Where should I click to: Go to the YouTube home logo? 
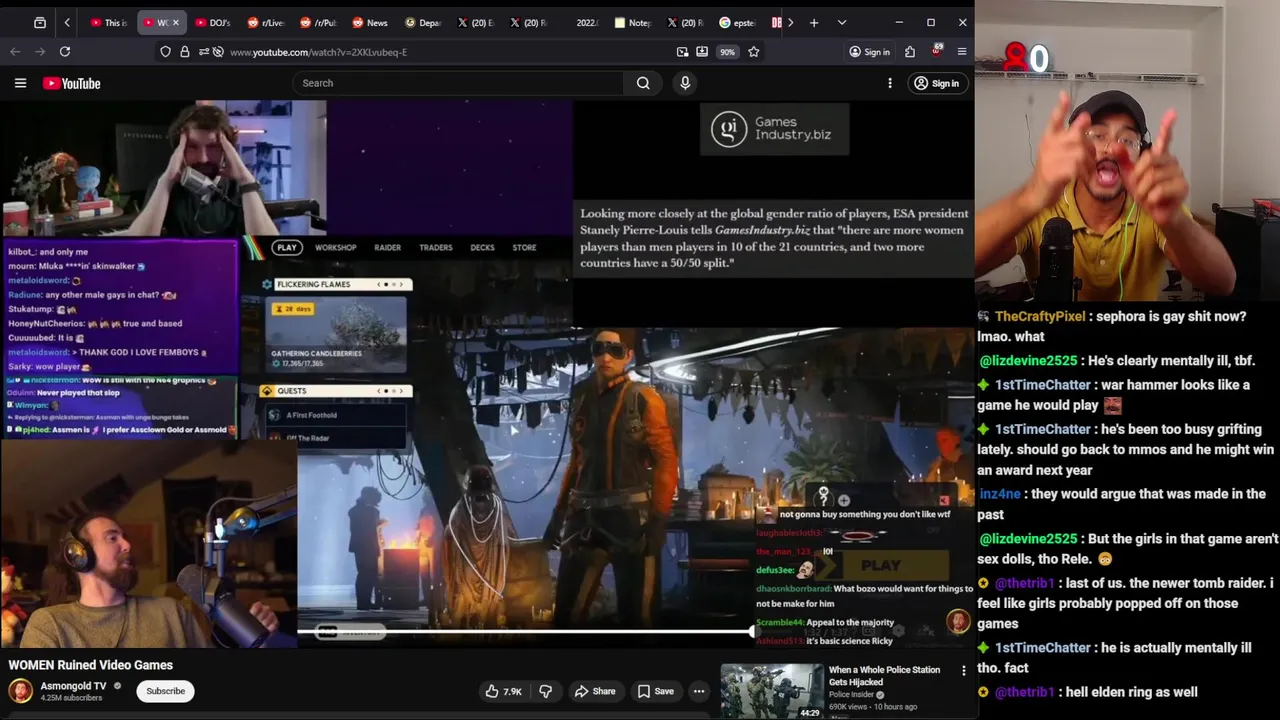click(x=72, y=83)
